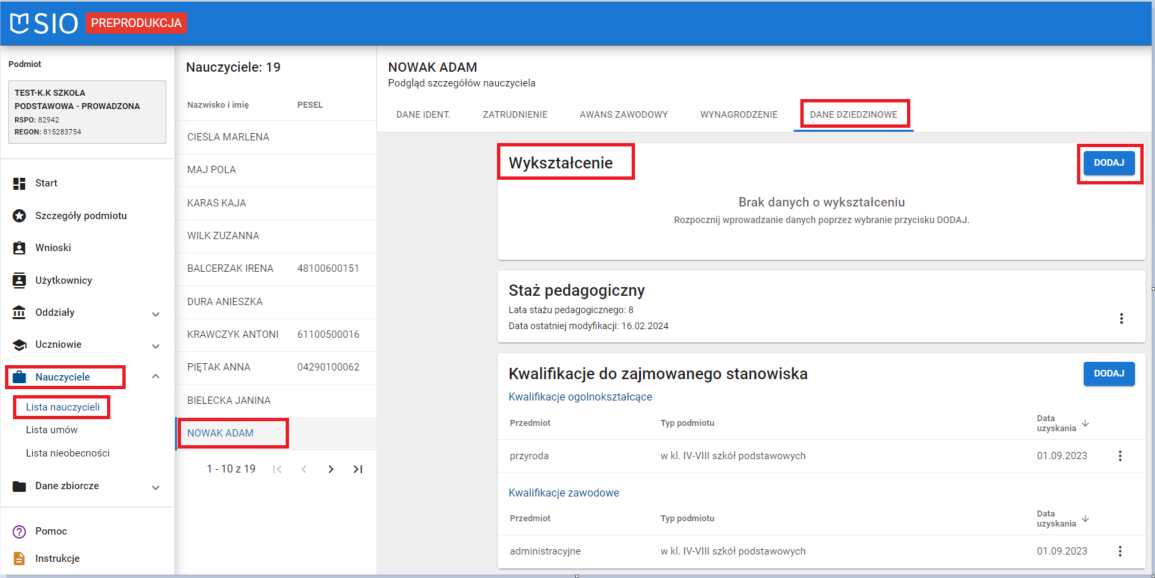Go to next page of teachers list

click(331, 469)
